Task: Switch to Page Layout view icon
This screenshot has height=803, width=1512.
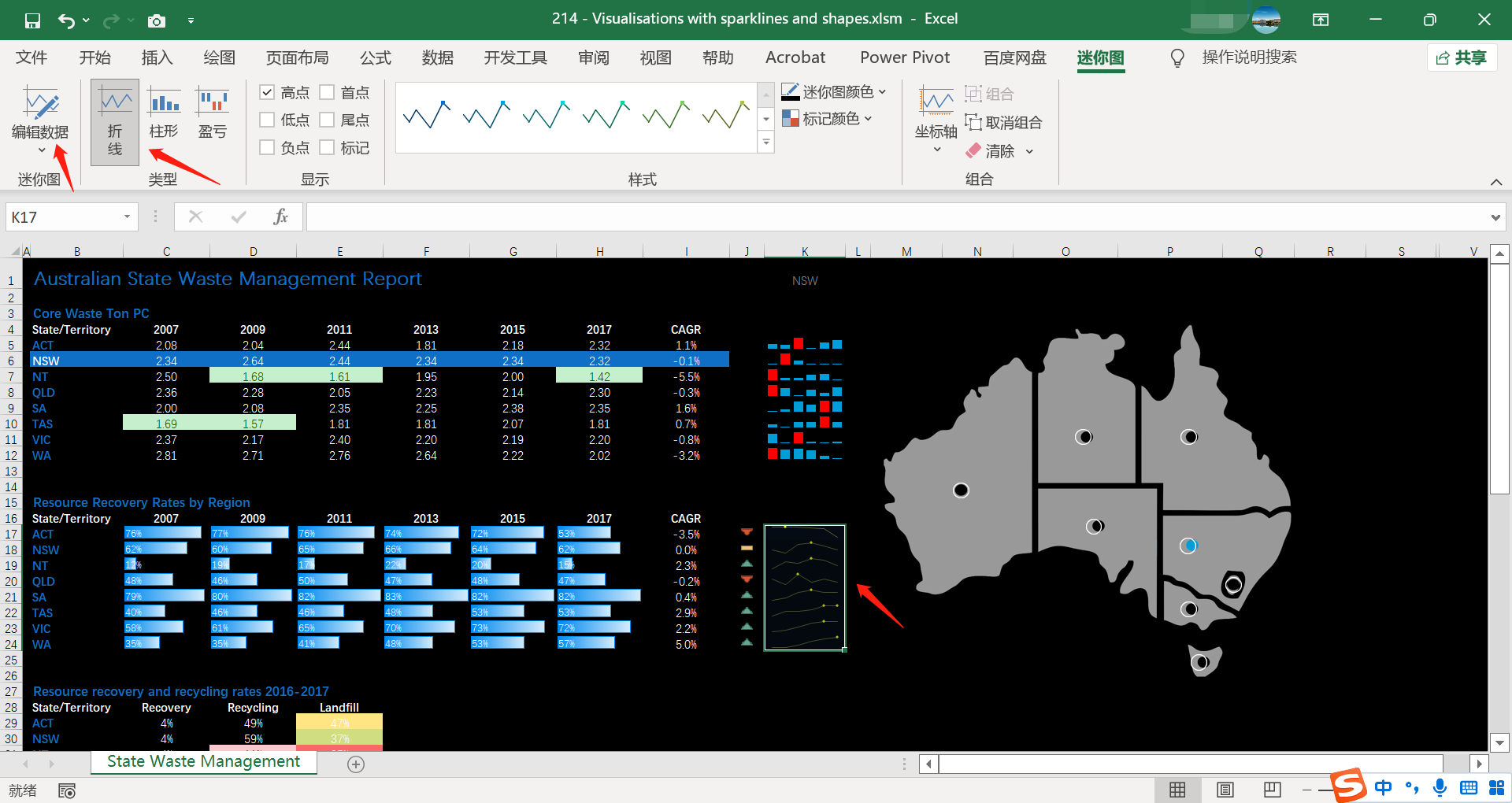Action: [x=1225, y=790]
